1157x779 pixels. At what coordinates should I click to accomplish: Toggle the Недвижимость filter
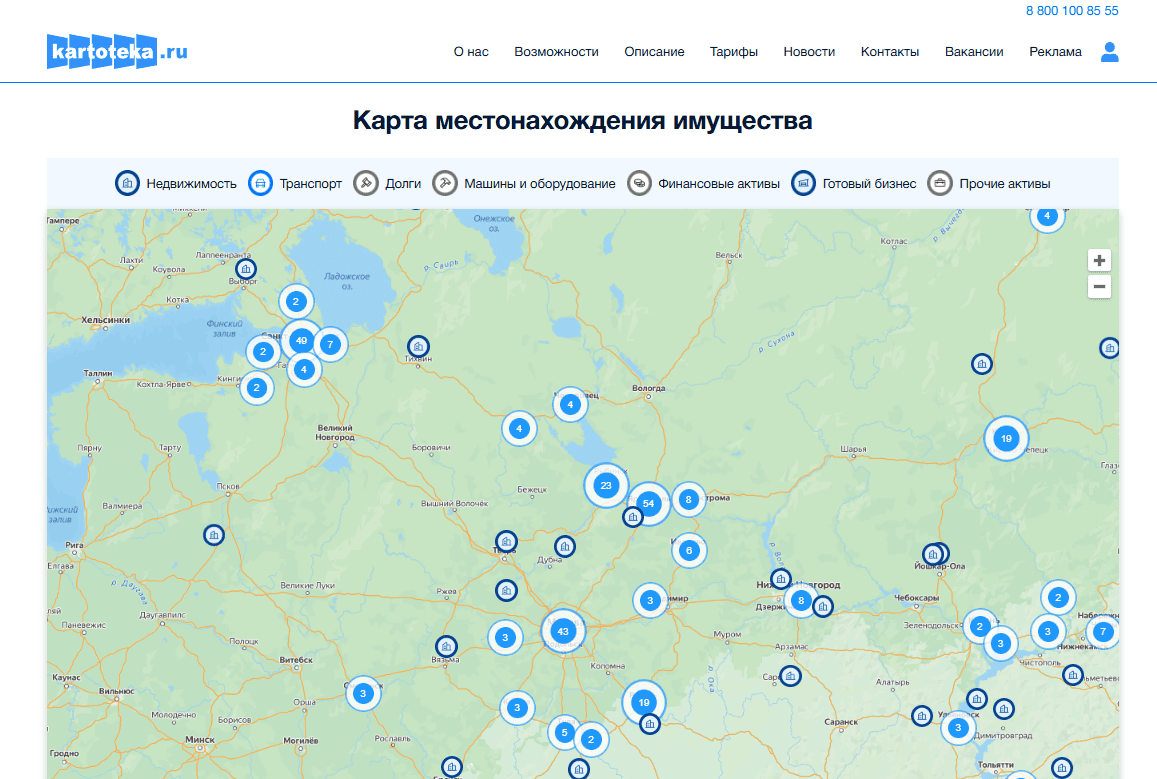[177, 183]
